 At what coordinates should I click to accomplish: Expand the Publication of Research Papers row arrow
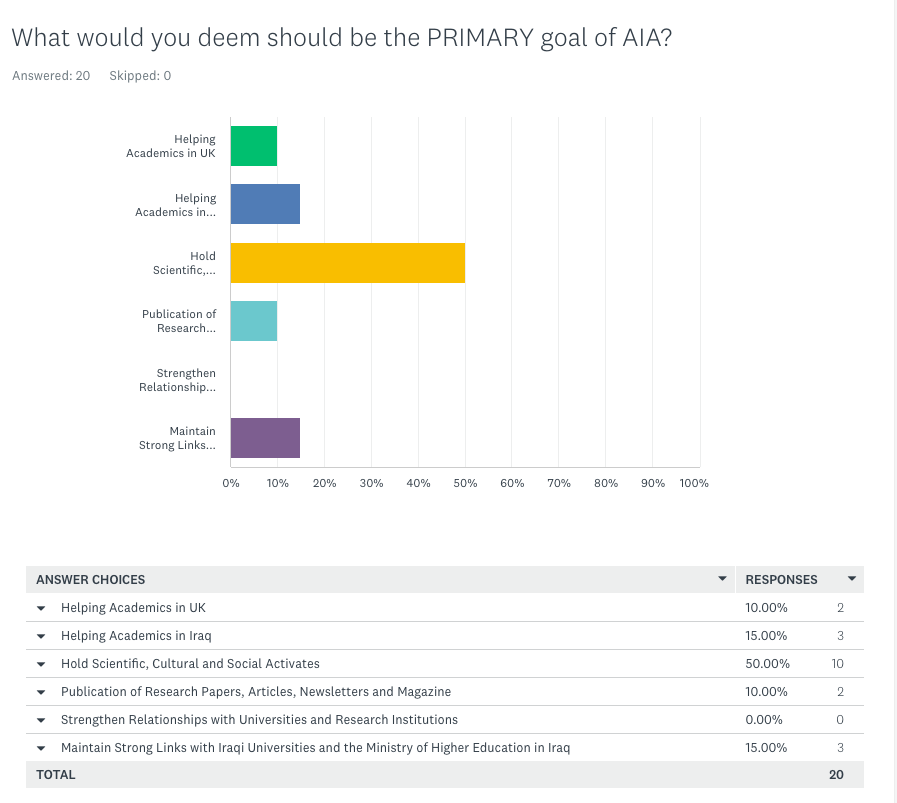41,692
